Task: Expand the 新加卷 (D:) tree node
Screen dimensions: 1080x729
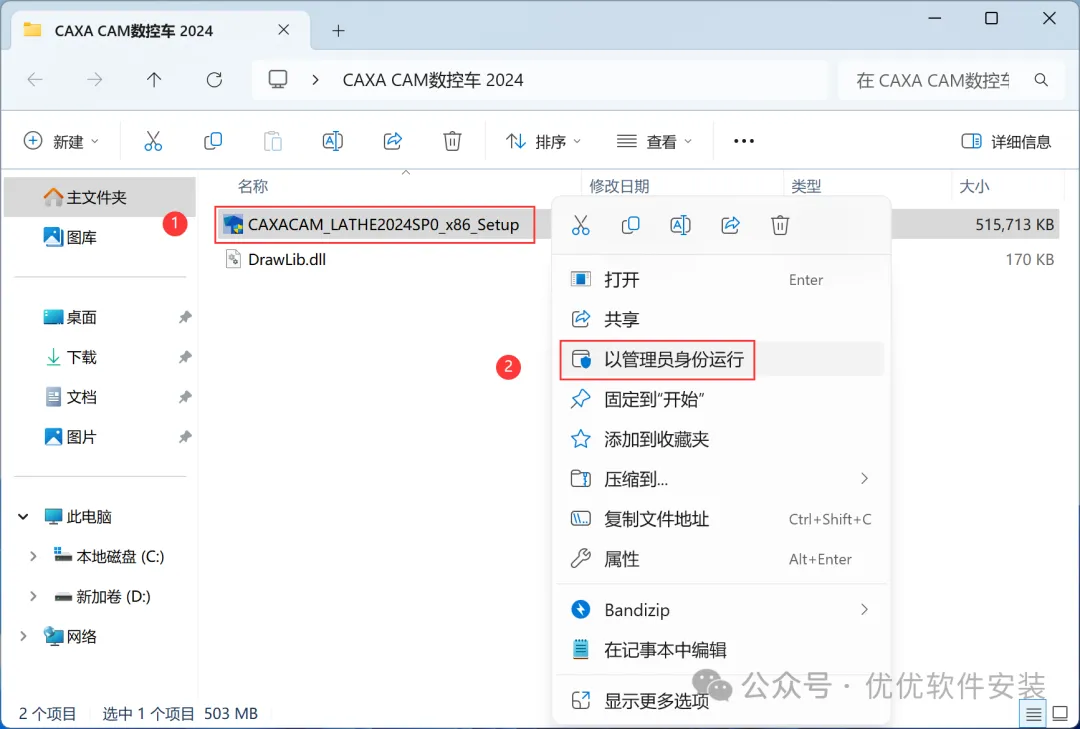Action: 32,597
